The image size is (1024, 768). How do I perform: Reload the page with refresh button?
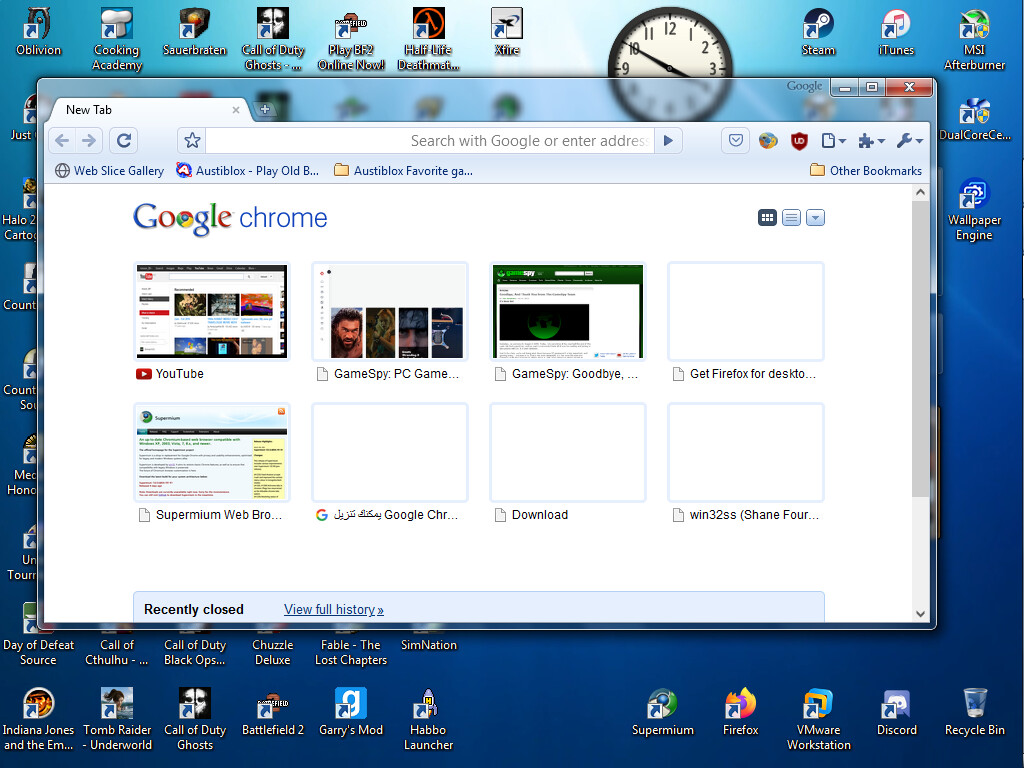point(124,140)
